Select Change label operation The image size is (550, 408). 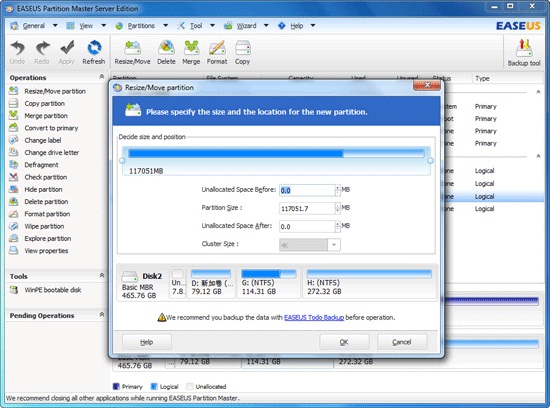35,140
